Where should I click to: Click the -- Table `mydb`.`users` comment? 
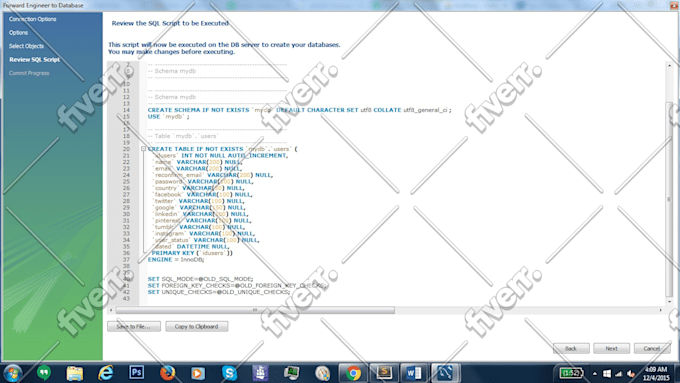click(x=183, y=136)
